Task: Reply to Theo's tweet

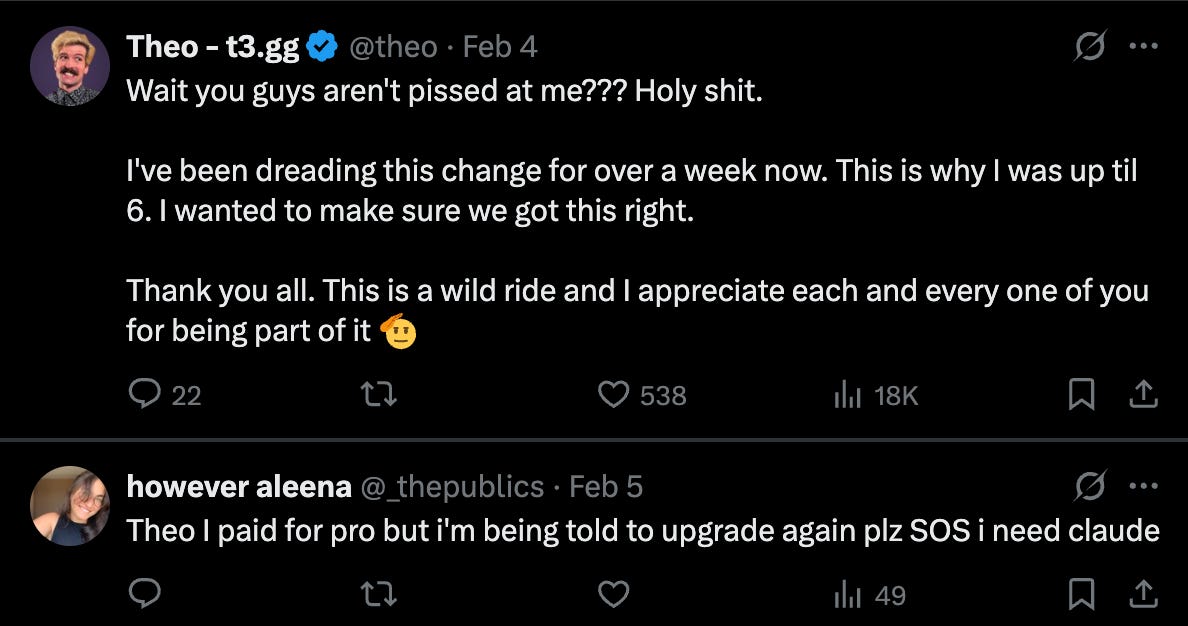Action: pyautogui.click(x=146, y=396)
